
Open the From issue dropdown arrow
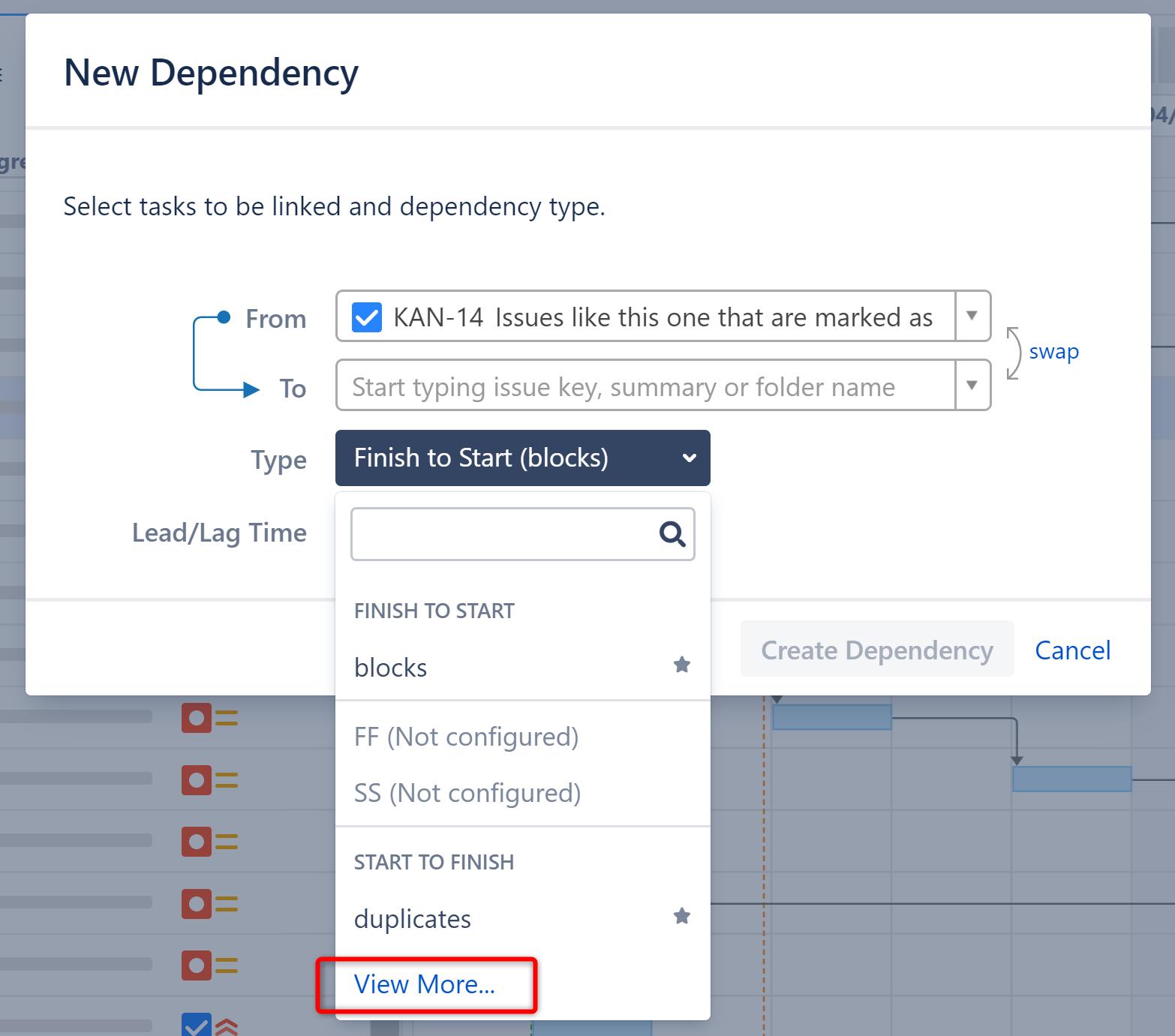(972, 317)
